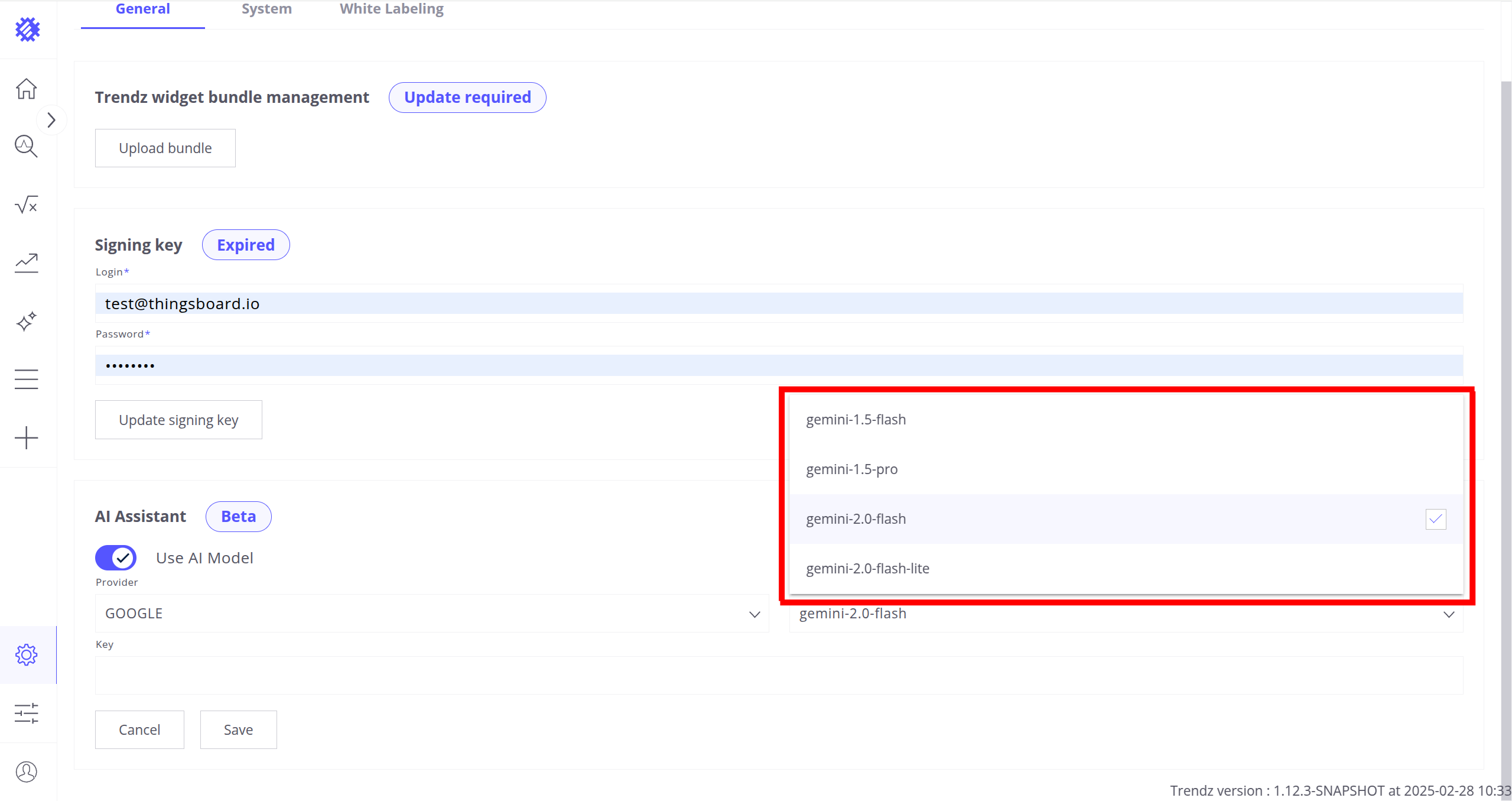
Task: Click the Upload bundle button
Action: click(x=165, y=148)
